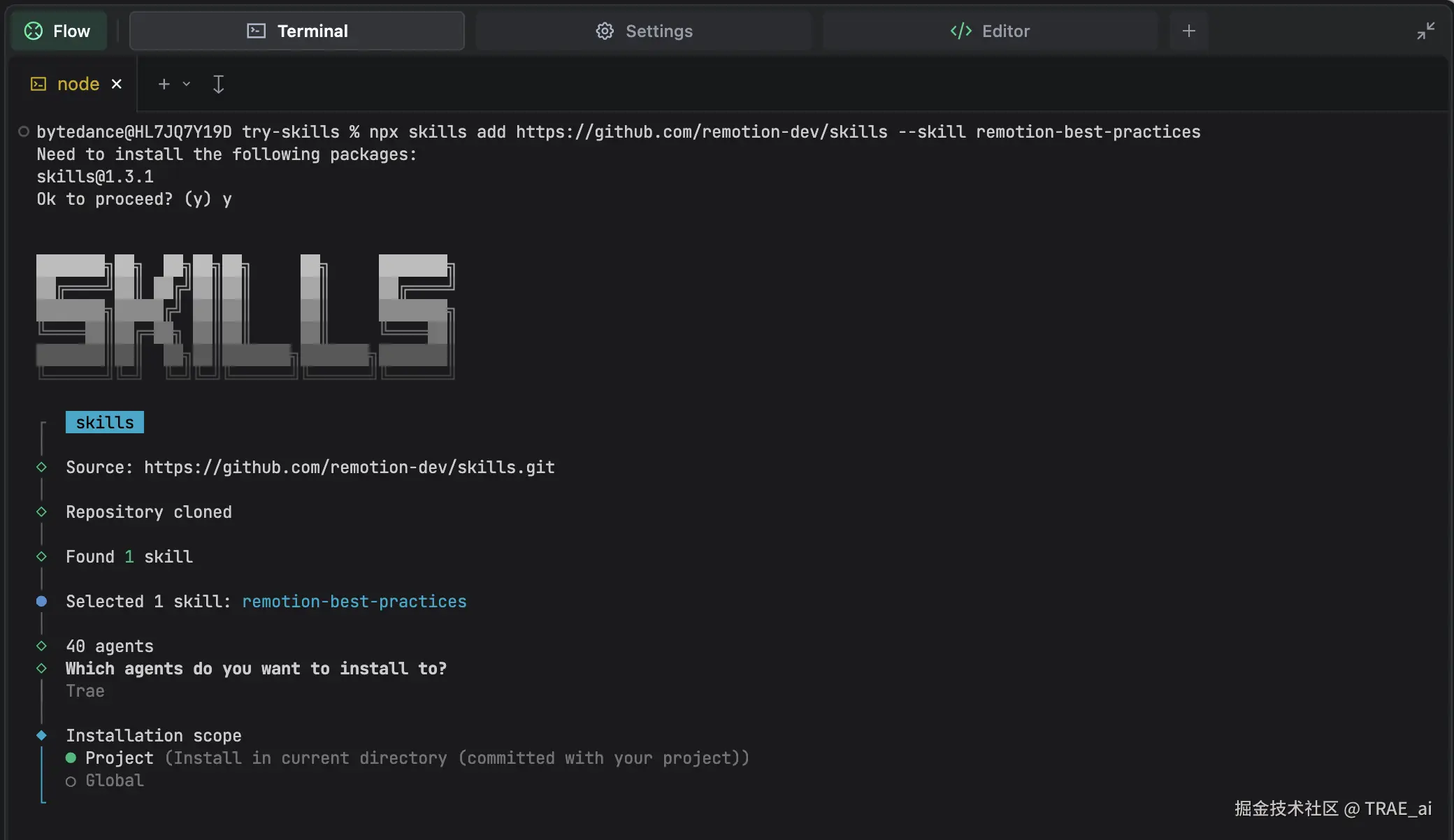Select the Project installation scope option
Image resolution: width=1454 pixels, height=840 pixels.
119,758
